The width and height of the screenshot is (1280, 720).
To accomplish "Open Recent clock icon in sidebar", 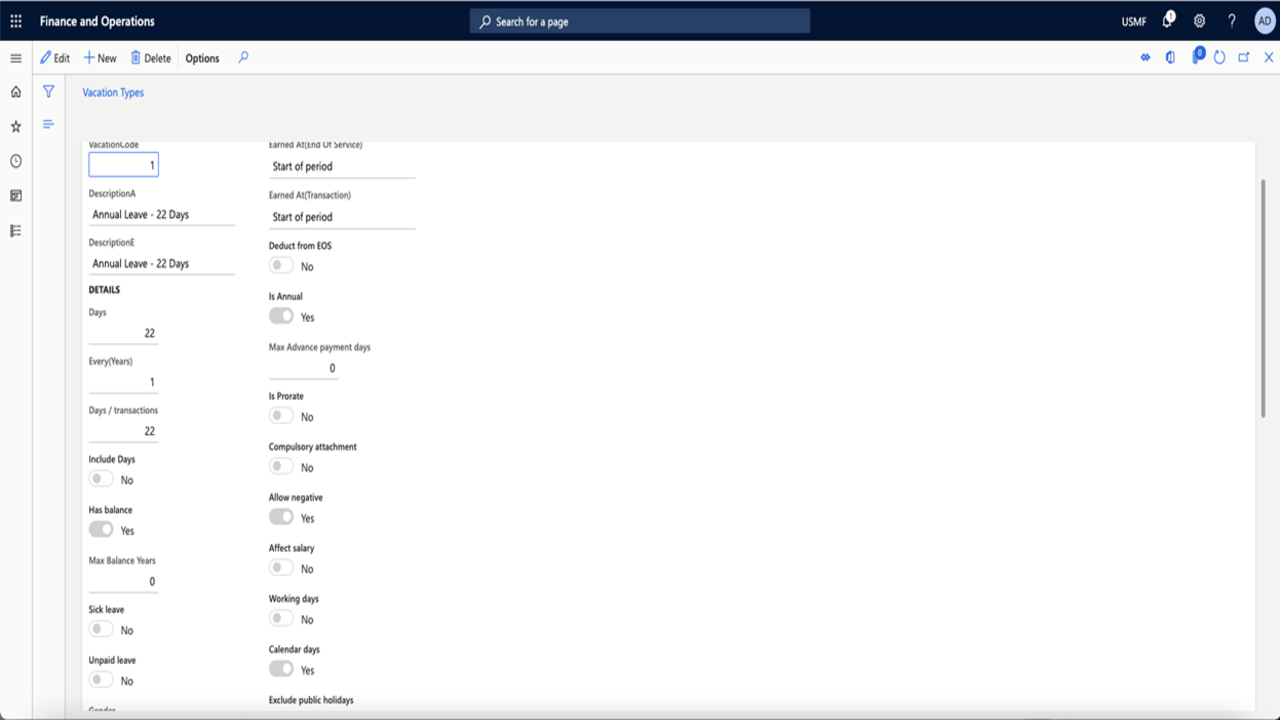I will click(16, 161).
